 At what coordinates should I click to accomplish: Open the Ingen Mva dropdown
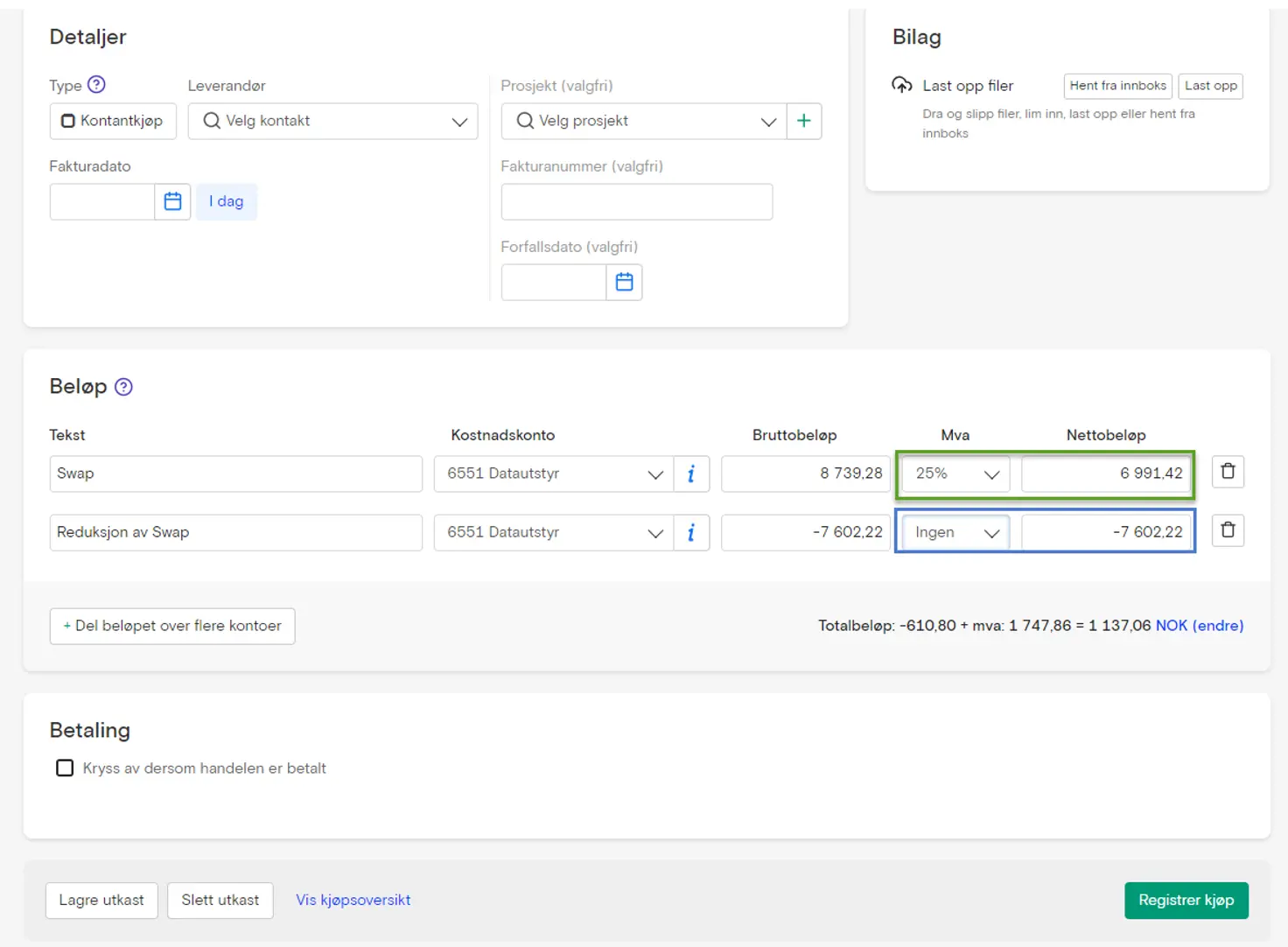click(955, 532)
